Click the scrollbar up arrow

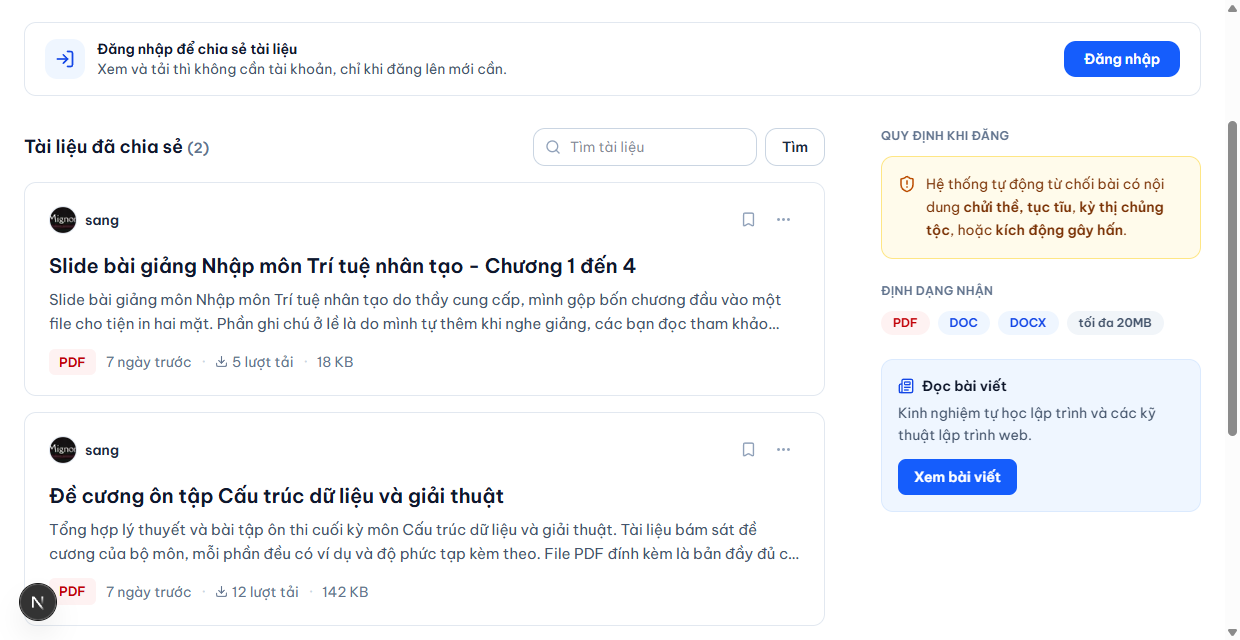coord(1232,8)
